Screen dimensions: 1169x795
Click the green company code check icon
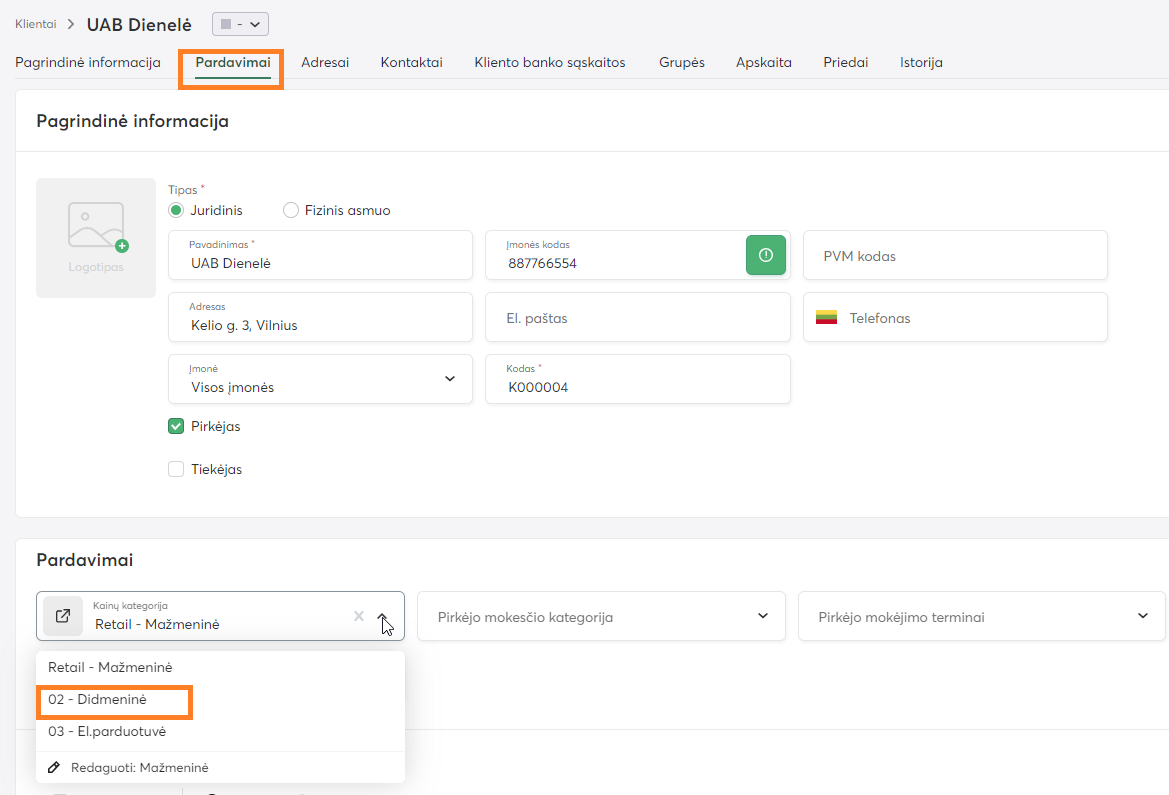pos(767,255)
